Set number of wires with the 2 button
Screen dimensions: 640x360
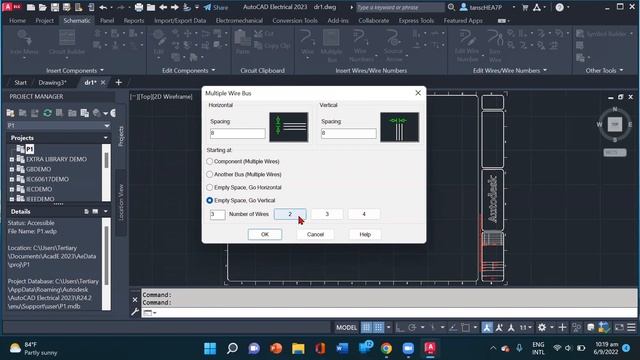[290, 214]
